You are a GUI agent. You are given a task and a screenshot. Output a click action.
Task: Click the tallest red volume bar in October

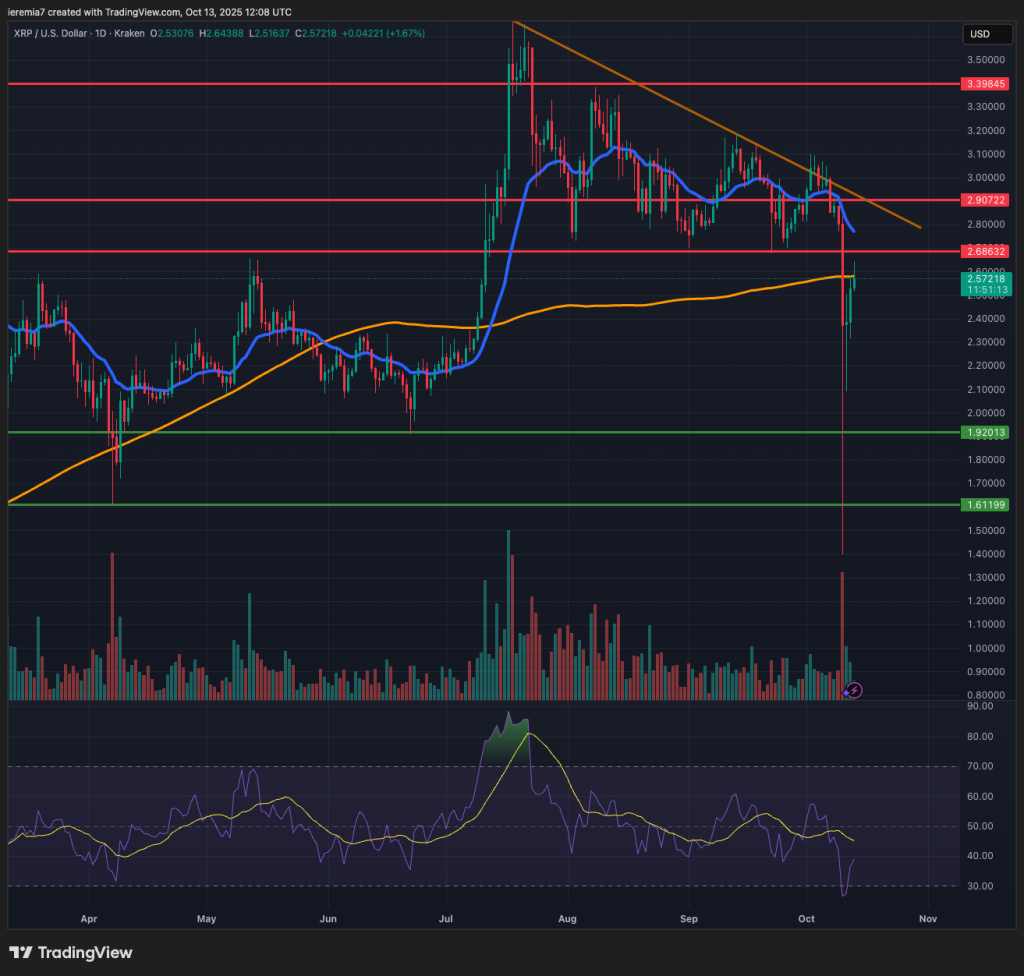(x=842, y=634)
